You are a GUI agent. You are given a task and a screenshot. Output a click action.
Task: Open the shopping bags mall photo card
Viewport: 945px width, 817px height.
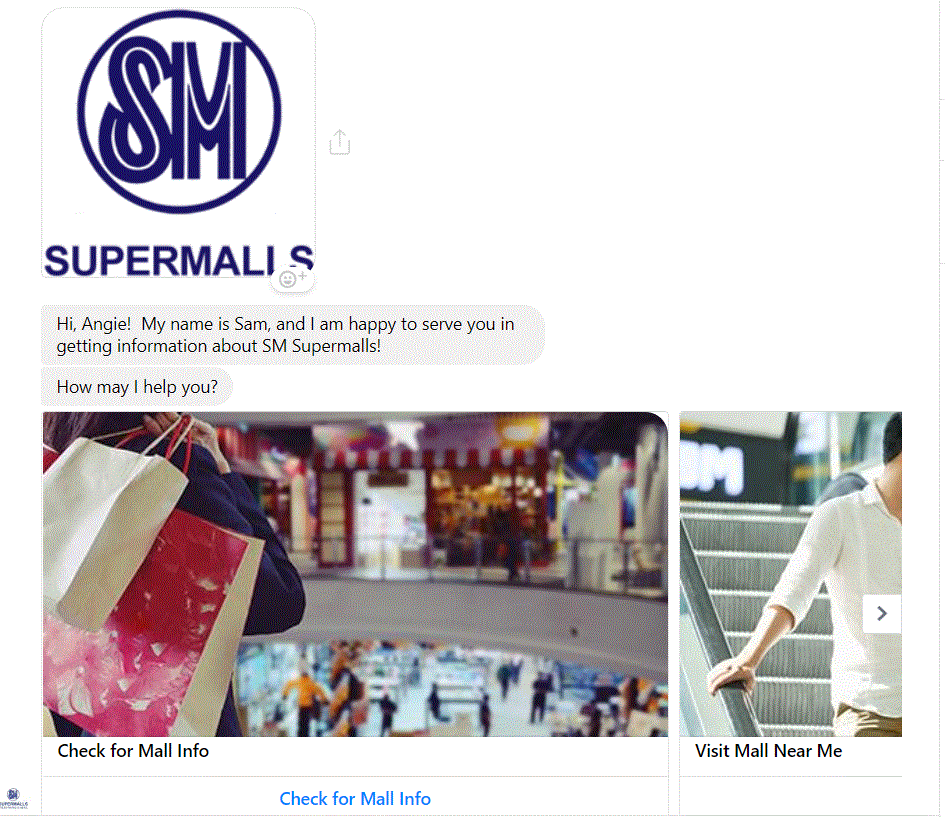point(355,574)
